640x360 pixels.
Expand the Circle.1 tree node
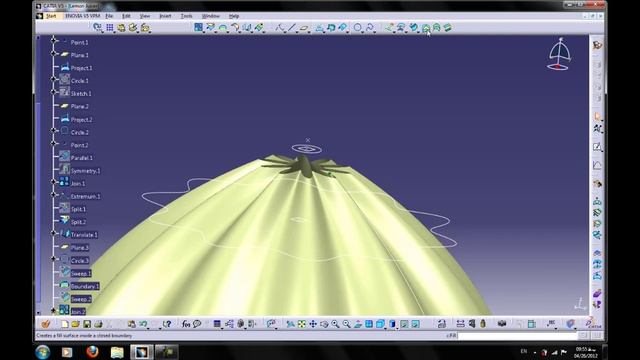pyautogui.click(x=53, y=79)
